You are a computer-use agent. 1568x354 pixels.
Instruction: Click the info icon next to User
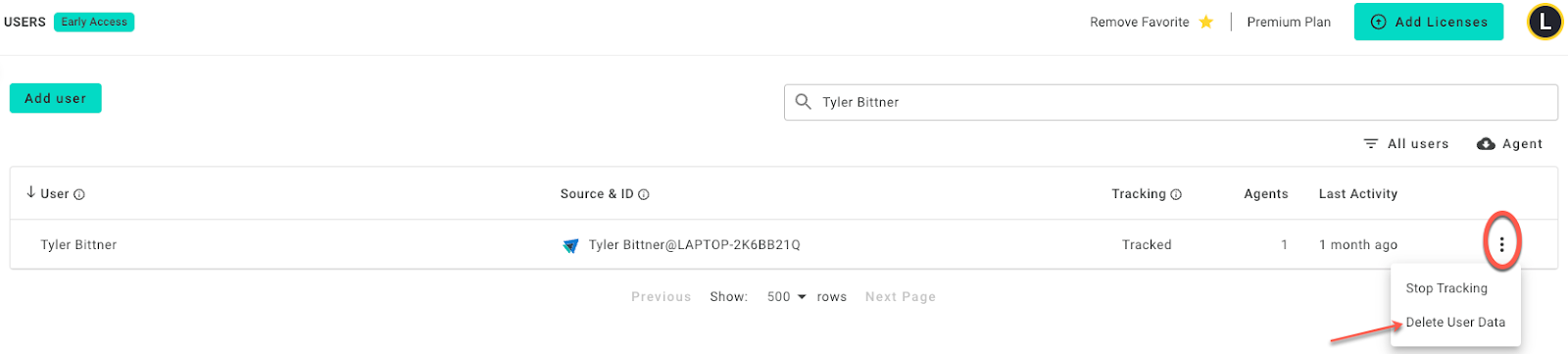(79, 194)
